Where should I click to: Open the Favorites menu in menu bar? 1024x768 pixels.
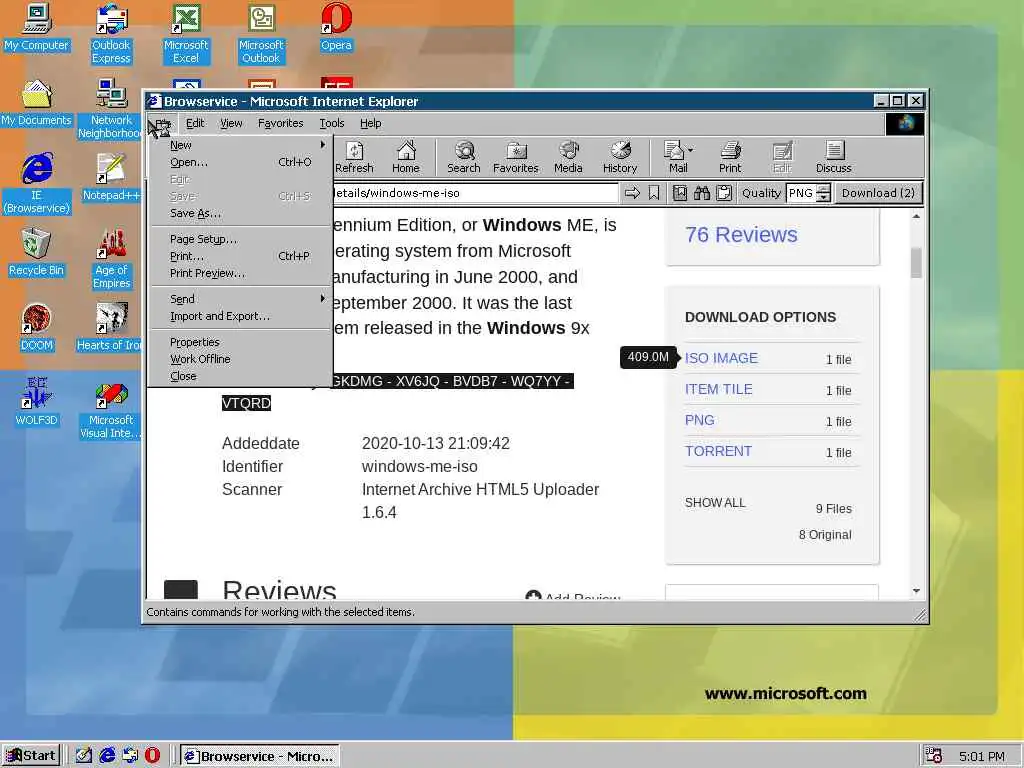(281, 123)
